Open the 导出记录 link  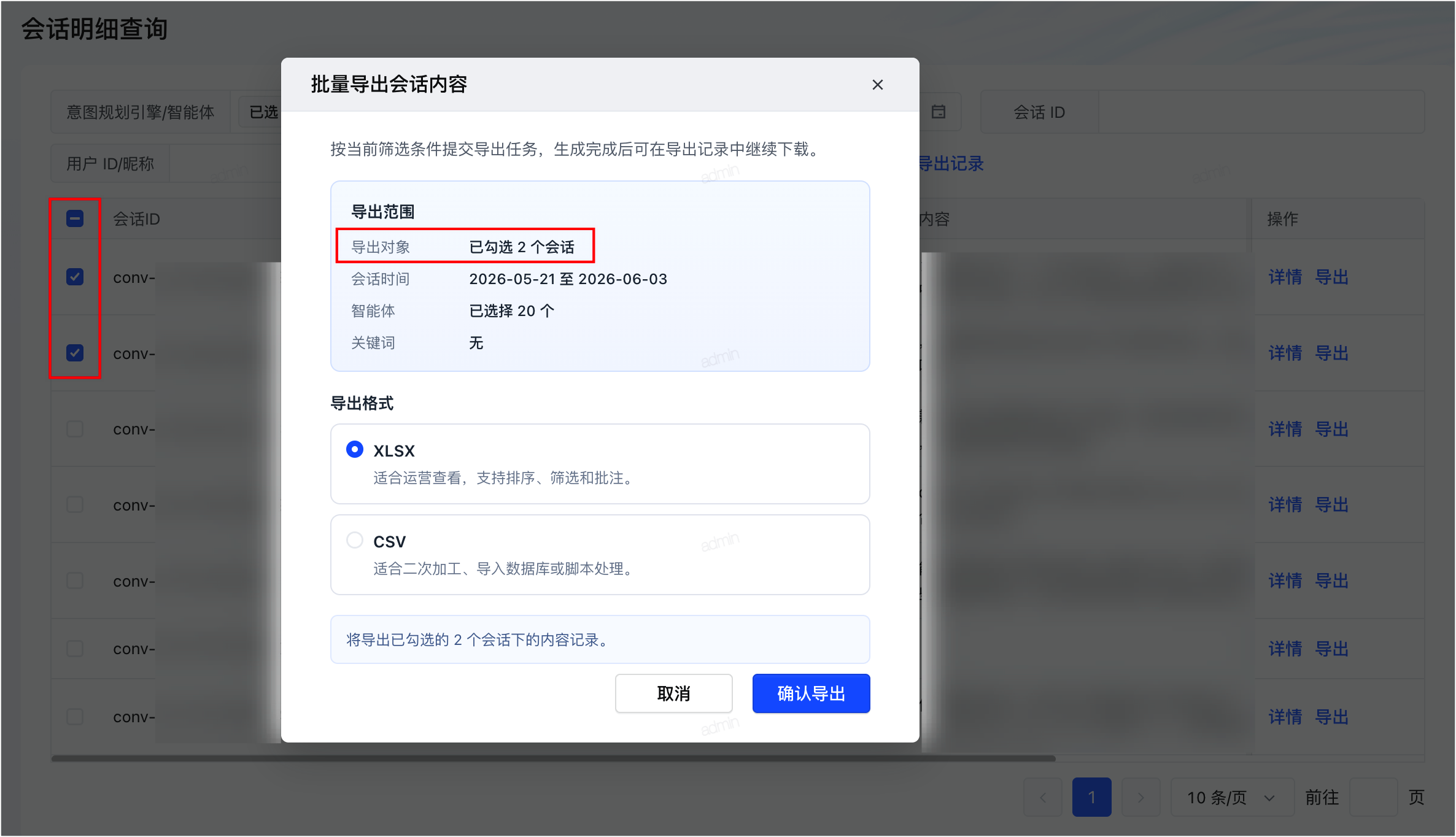tap(951, 163)
